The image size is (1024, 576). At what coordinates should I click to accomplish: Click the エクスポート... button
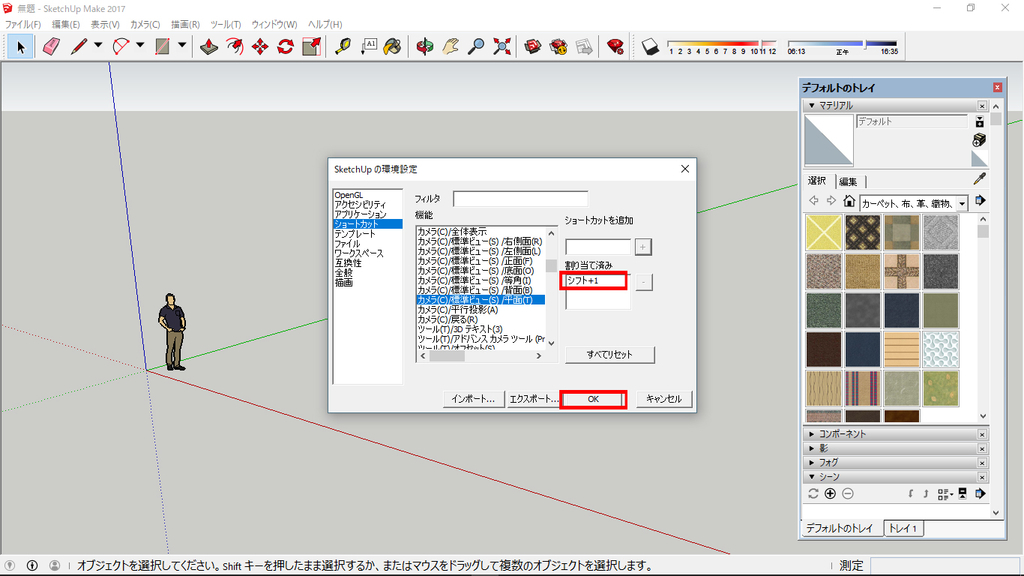click(533, 399)
